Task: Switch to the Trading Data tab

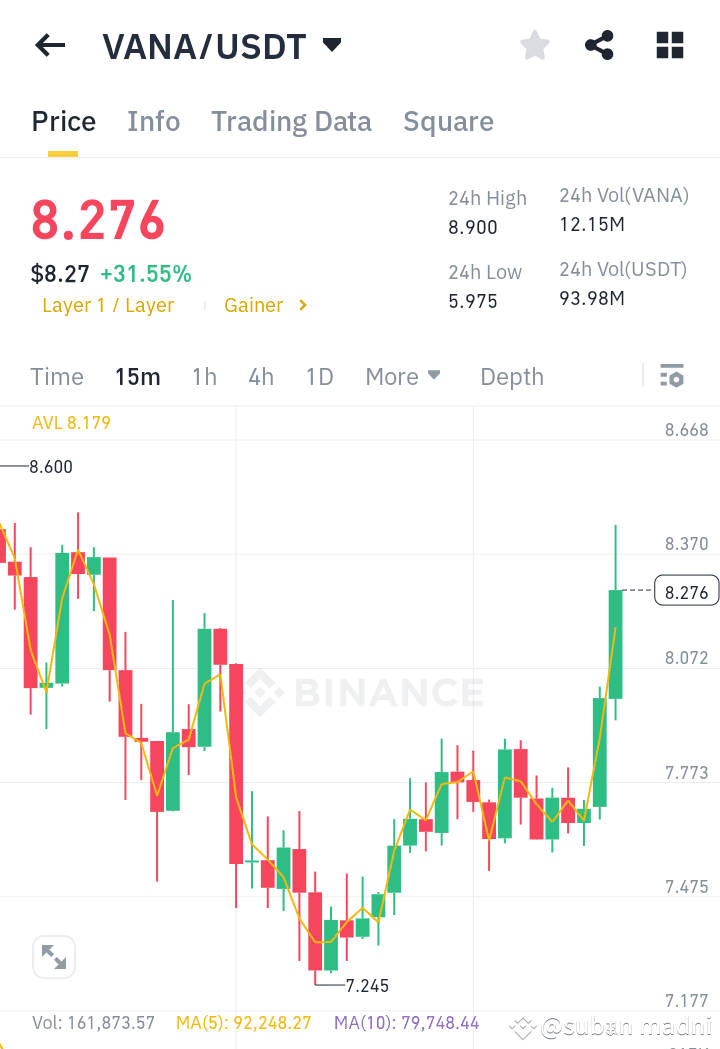Action: click(291, 121)
